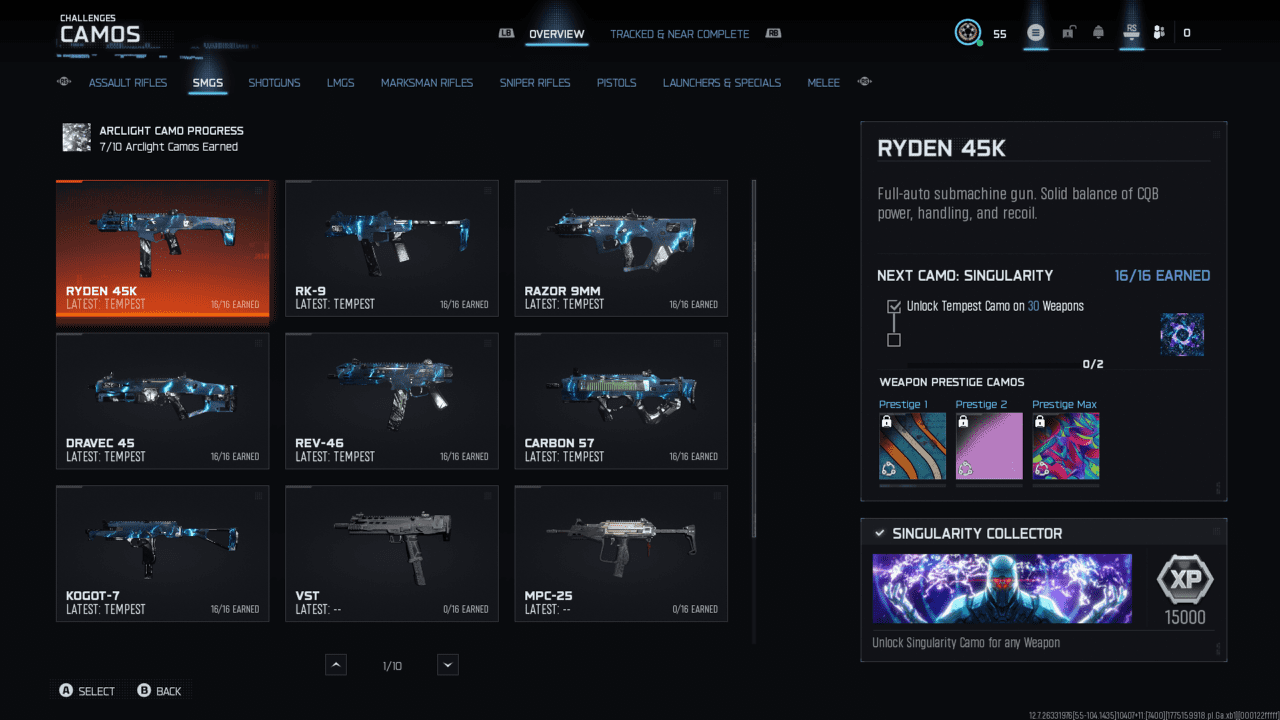Click the checked Unlock Tempest Camo checkbox
The image size is (1280, 720).
[894, 306]
